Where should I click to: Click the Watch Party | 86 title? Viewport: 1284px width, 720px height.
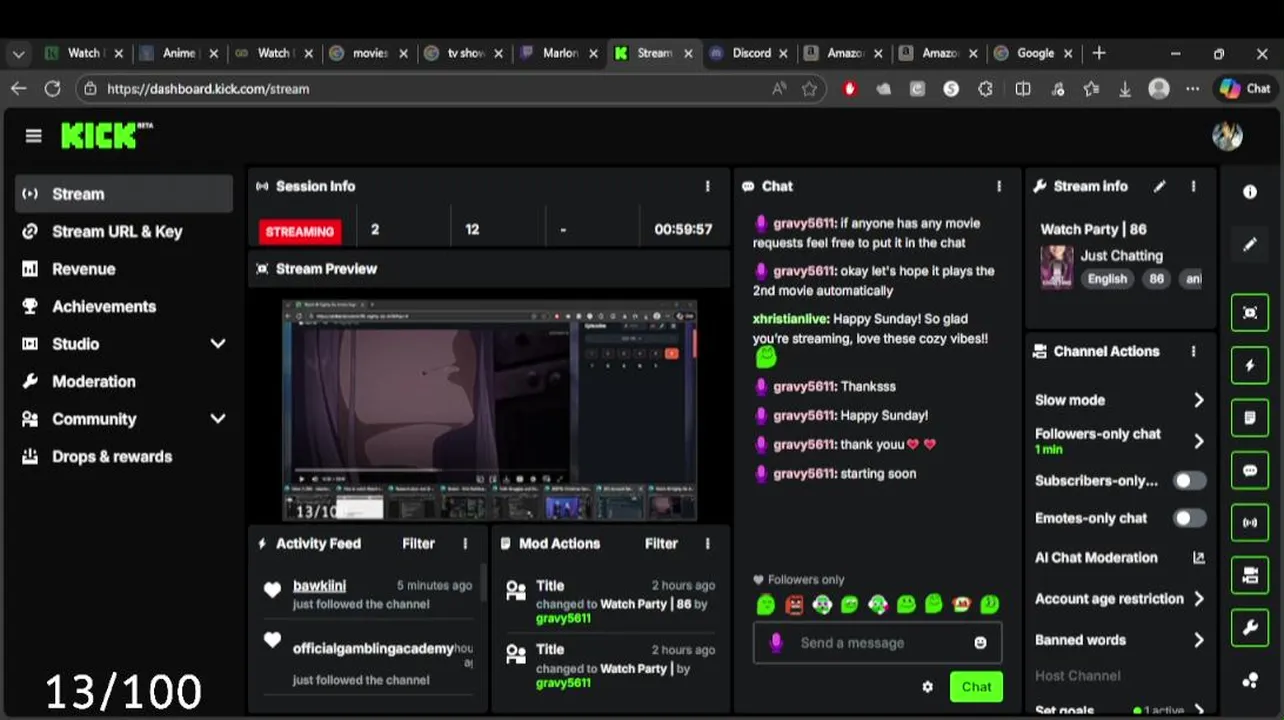click(x=1093, y=229)
